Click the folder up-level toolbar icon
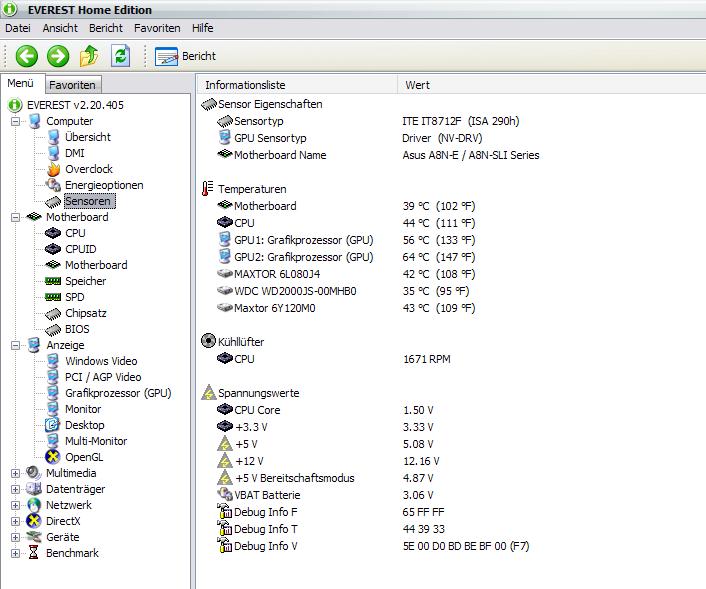Image resolution: width=706 pixels, height=589 pixels. click(89, 56)
